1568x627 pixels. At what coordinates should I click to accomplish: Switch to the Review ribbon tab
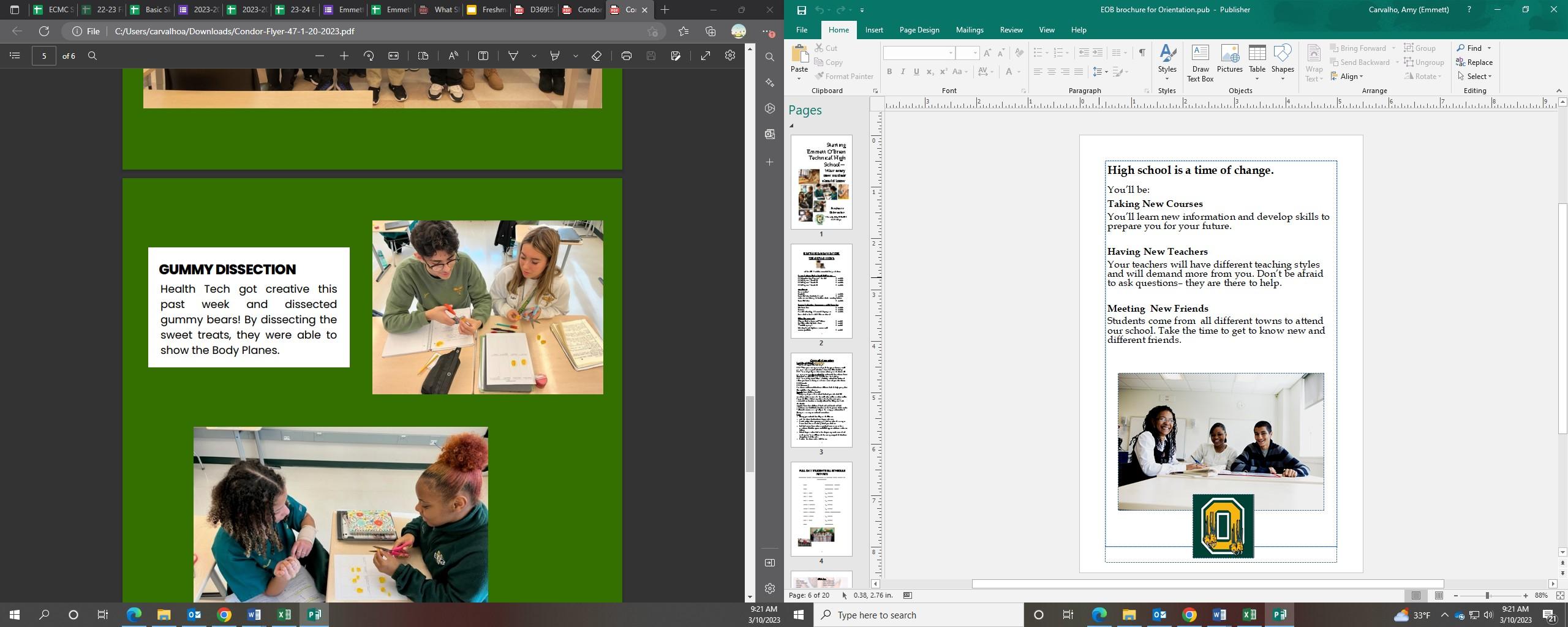point(1011,30)
